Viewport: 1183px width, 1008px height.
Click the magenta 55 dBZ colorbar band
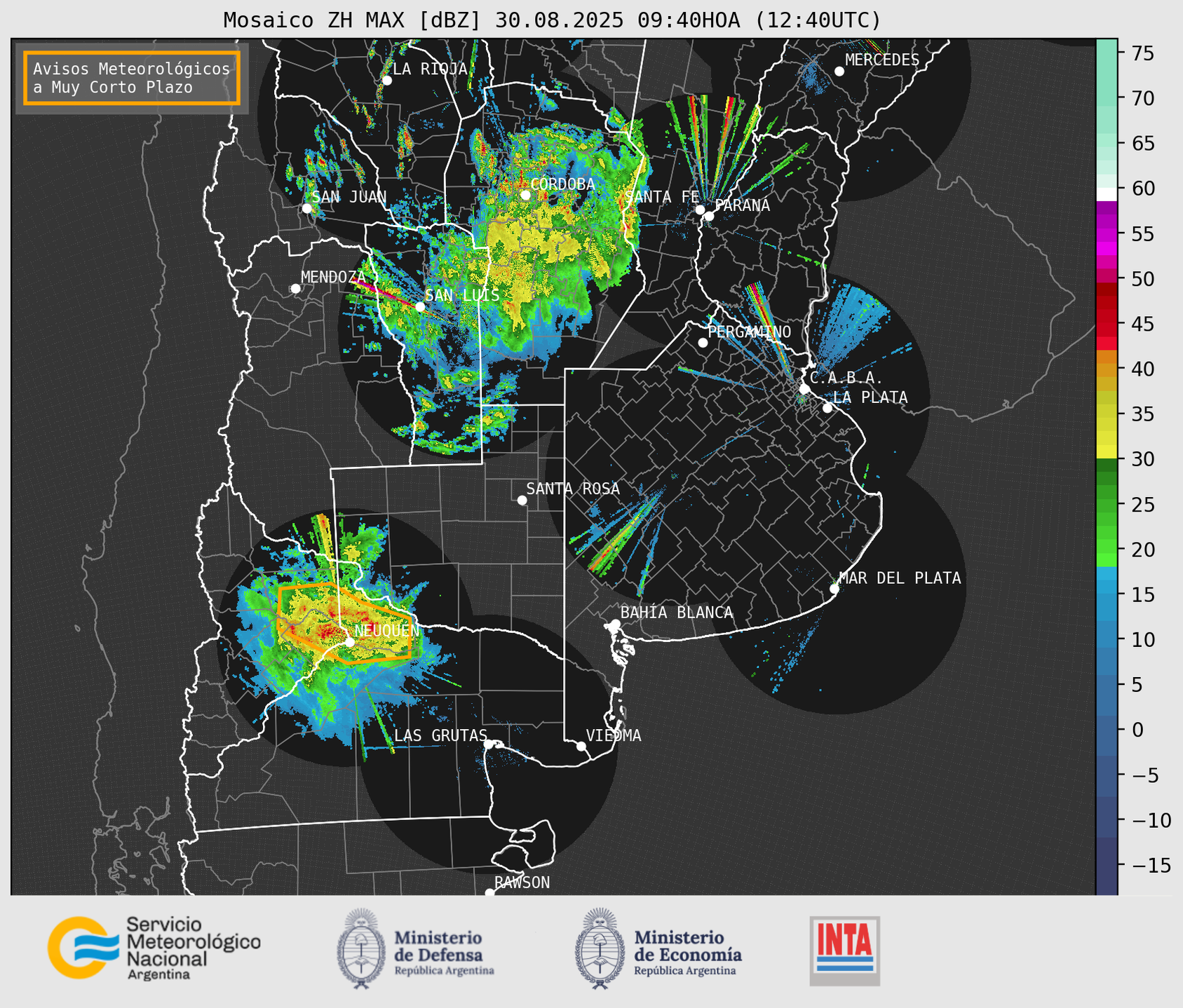pos(1107,235)
